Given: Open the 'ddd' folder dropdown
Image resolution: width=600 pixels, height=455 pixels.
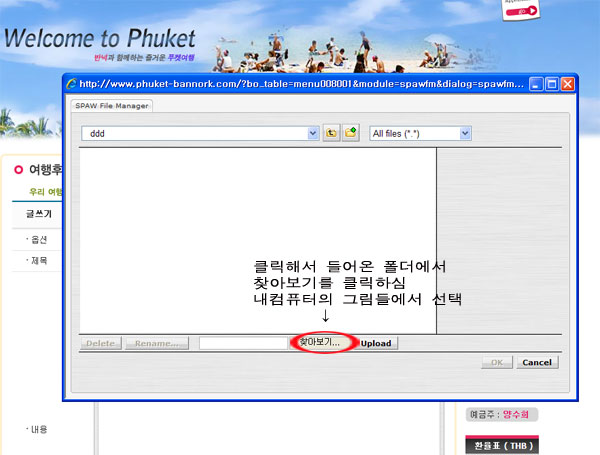Looking at the screenshot, I should point(313,133).
